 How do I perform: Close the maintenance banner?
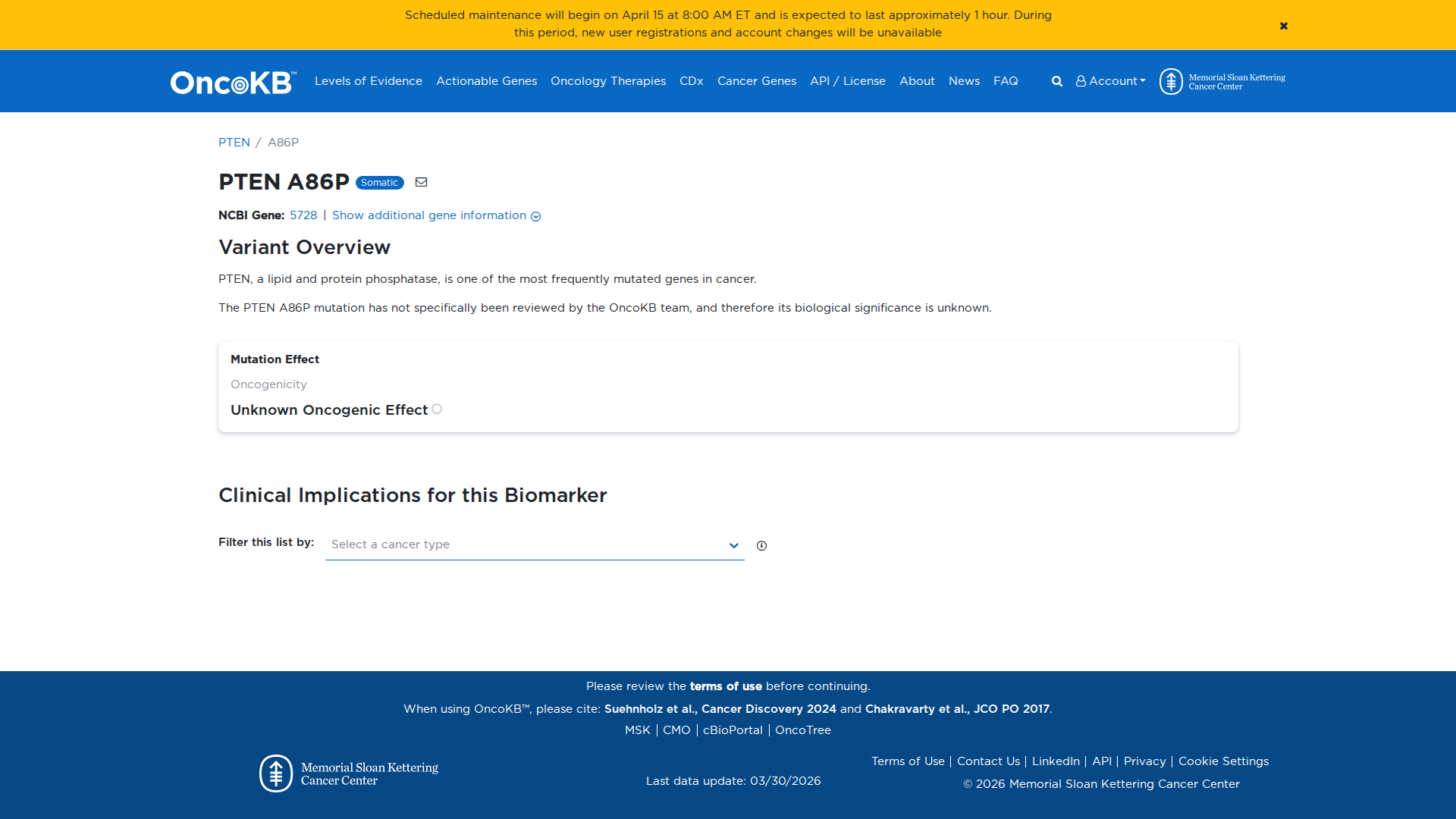pos(1283,26)
